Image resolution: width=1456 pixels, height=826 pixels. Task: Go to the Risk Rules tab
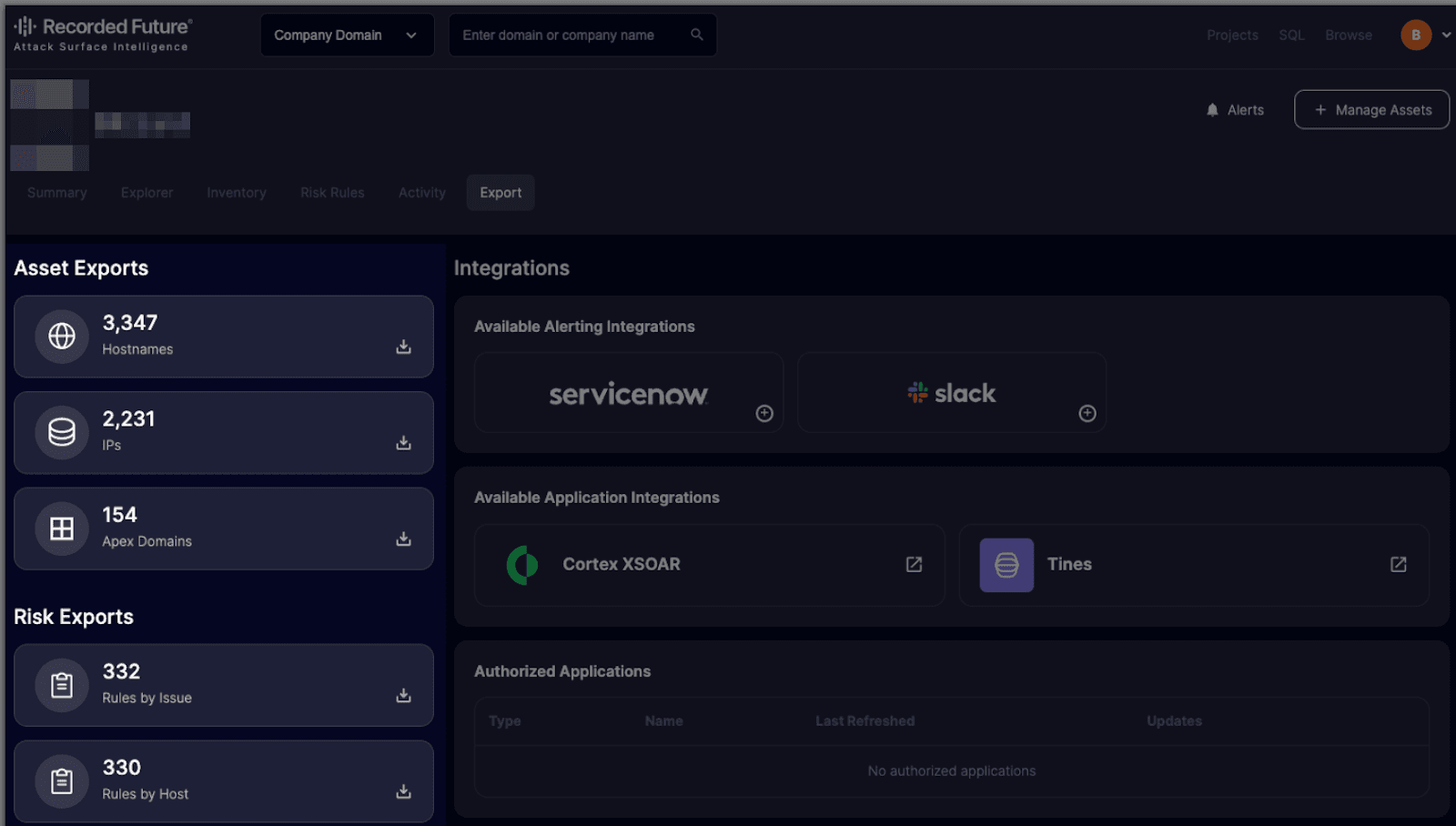[x=332, y=193]
